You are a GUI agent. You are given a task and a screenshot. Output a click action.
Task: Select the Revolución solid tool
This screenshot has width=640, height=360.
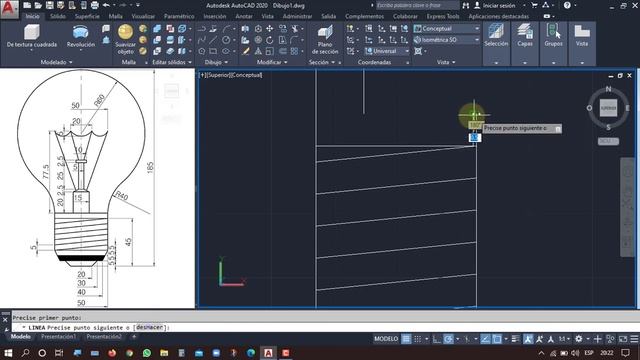coord(80,36)
